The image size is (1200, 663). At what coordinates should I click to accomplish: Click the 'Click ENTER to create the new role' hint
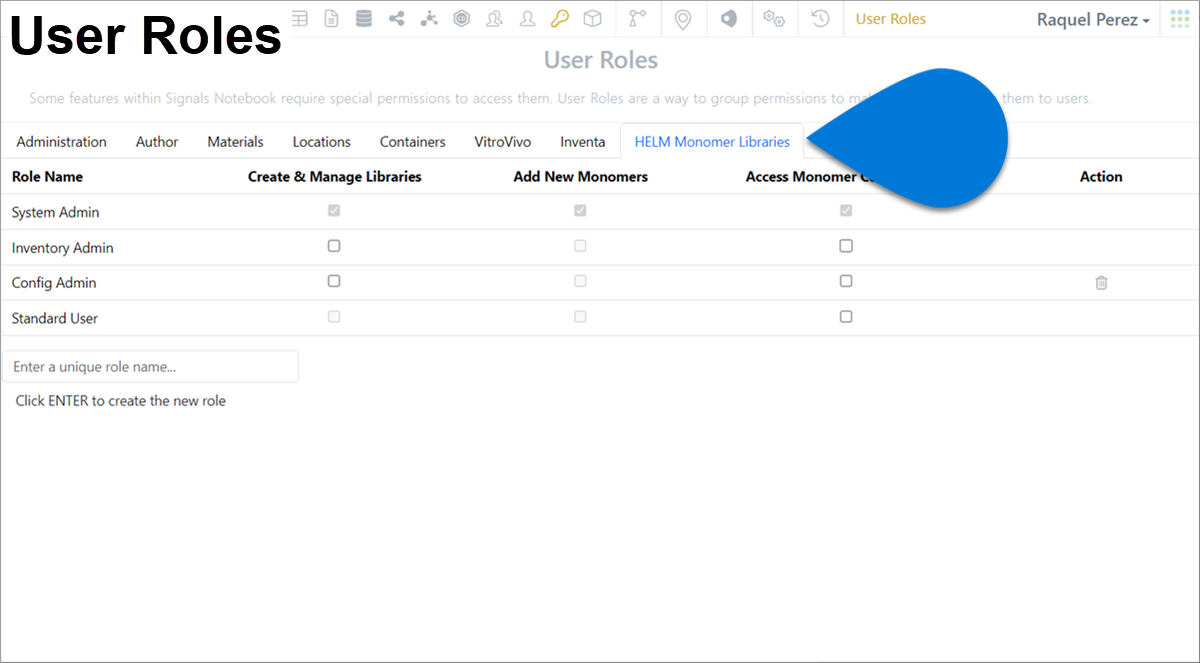(x=121, y=401)
